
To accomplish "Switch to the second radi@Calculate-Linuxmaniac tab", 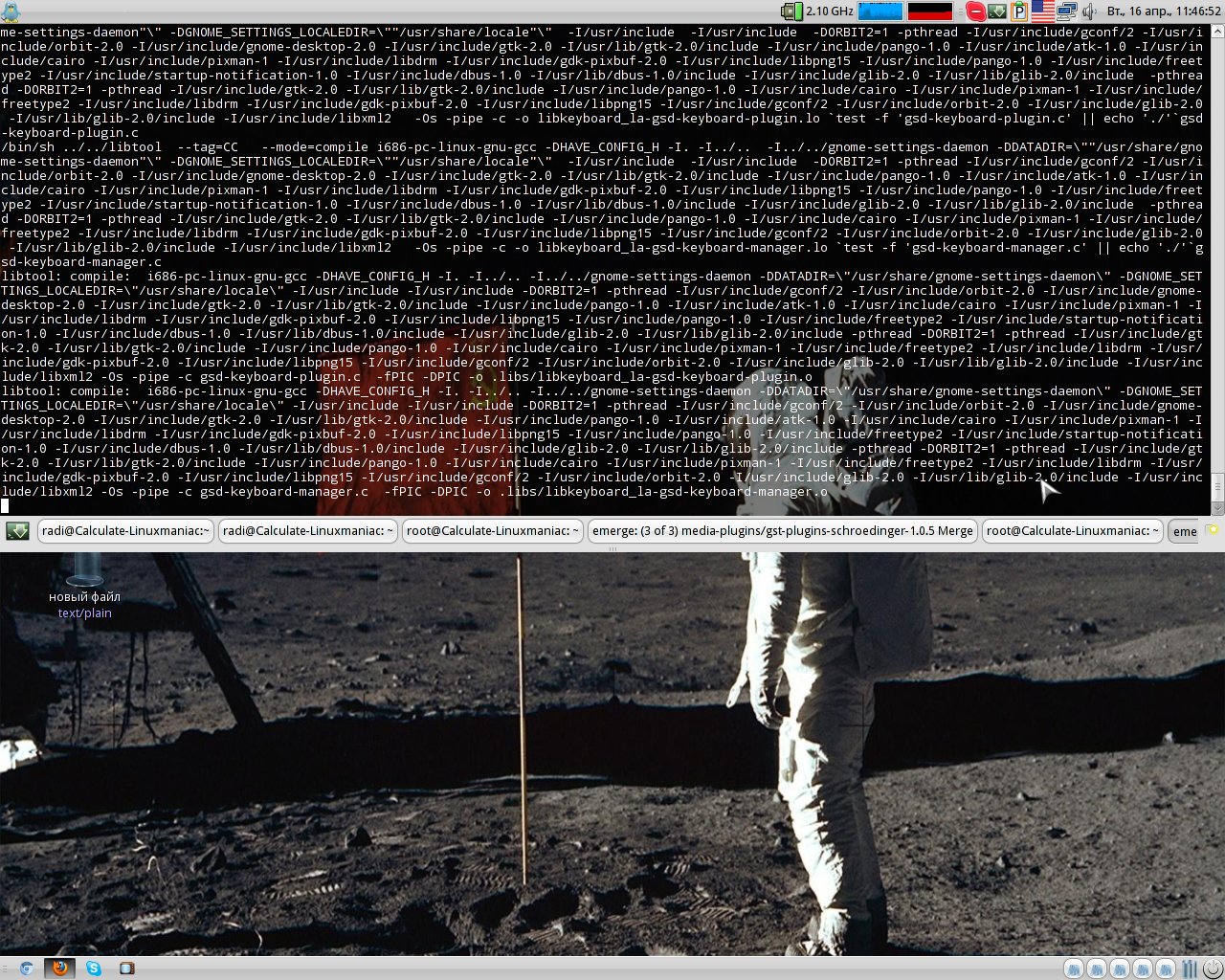I will (307, 531).
